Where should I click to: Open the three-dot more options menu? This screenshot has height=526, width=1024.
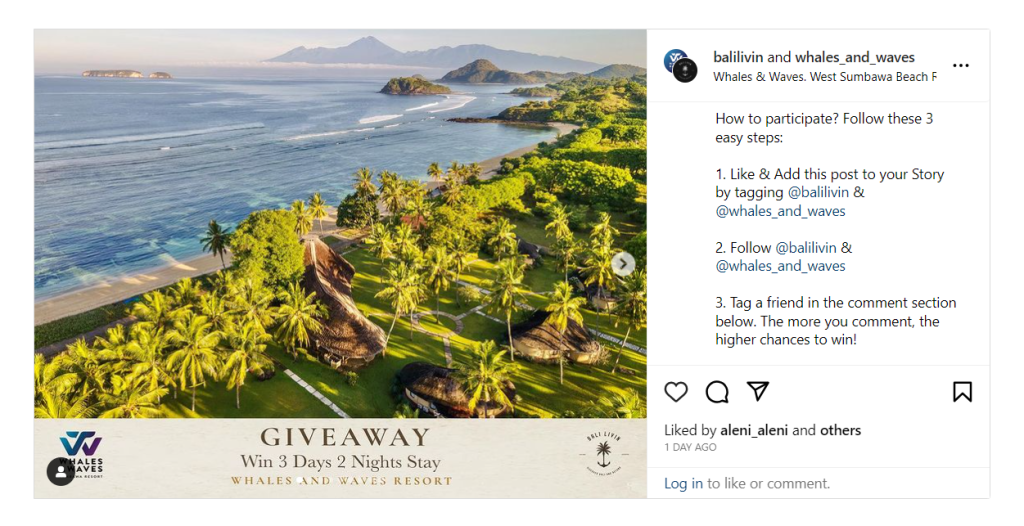tap(960, 66)
